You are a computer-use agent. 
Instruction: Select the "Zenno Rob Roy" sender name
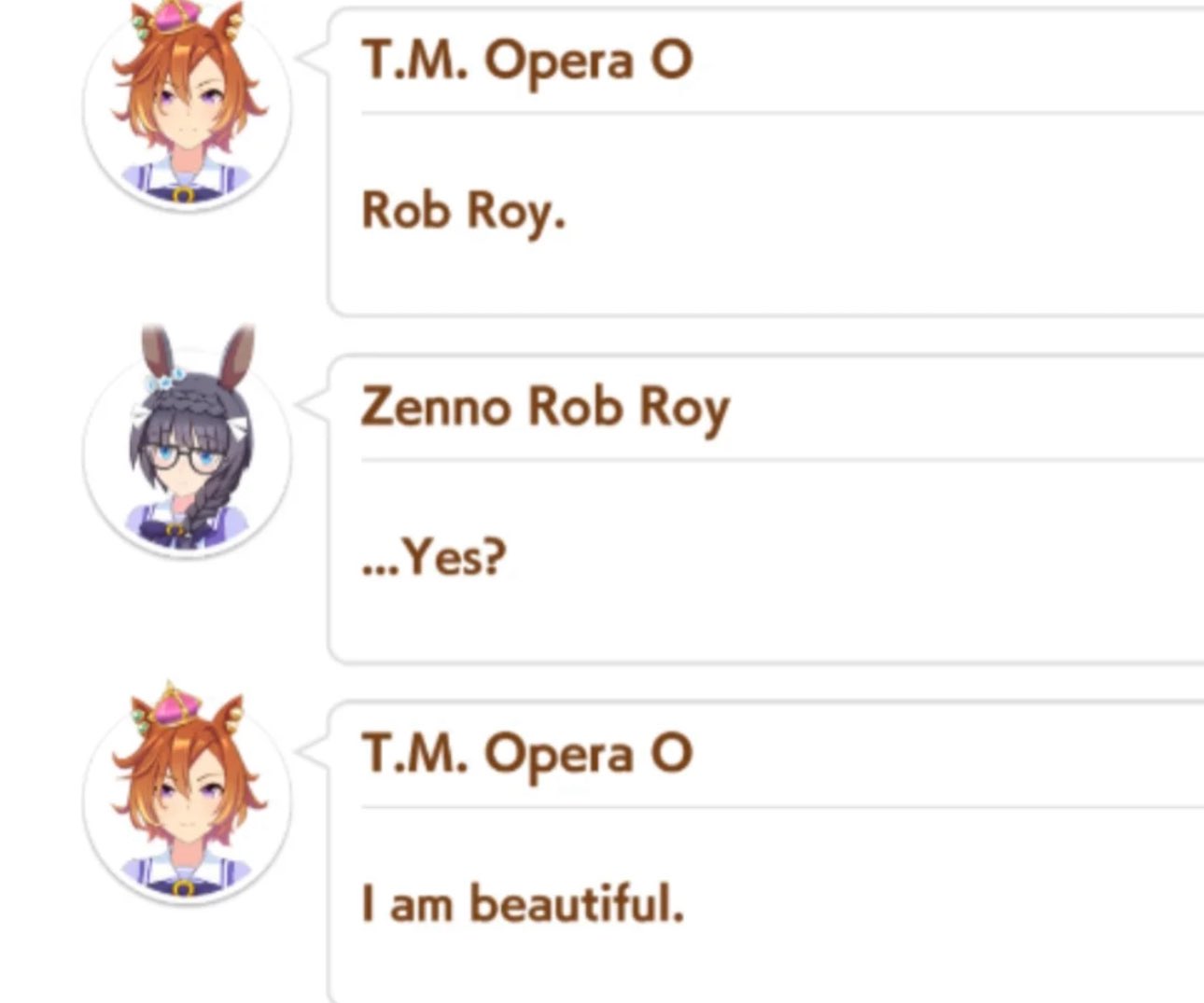[x=545, y=408]
